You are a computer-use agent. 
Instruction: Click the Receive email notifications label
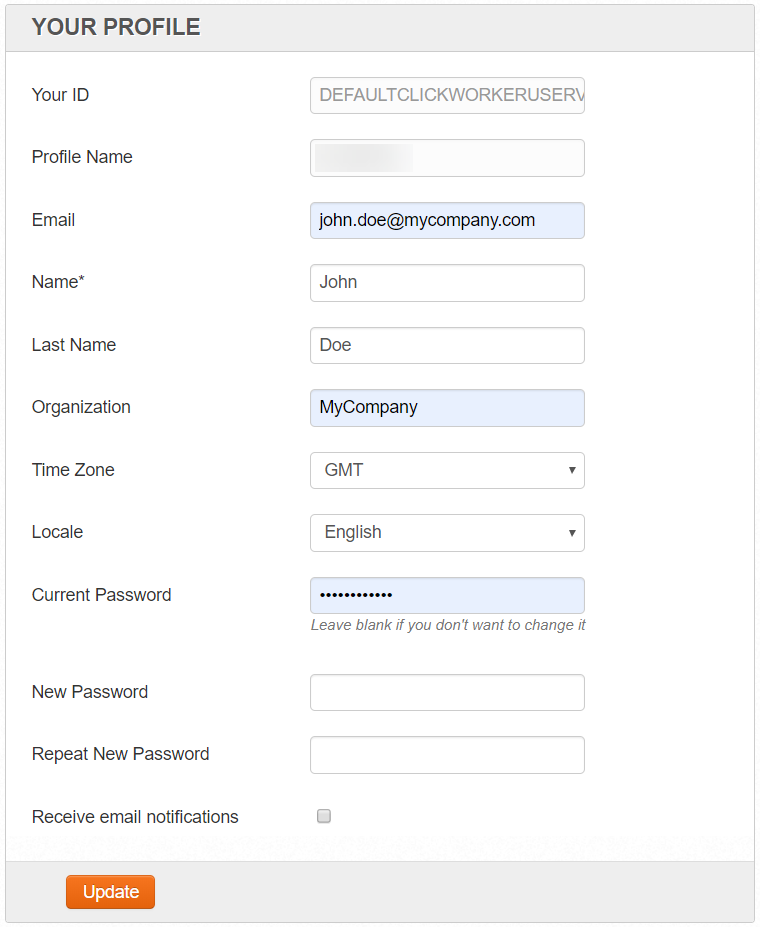pyautogui.click(x=135, y=817)
